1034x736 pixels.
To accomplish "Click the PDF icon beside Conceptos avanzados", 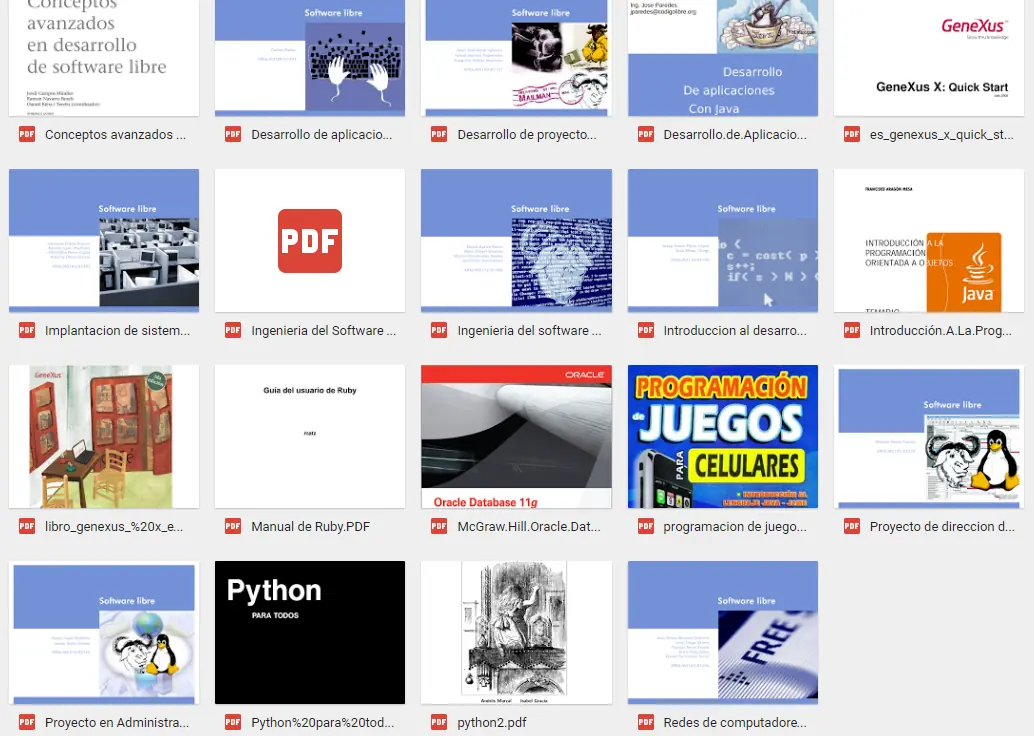I will [26, 135].
